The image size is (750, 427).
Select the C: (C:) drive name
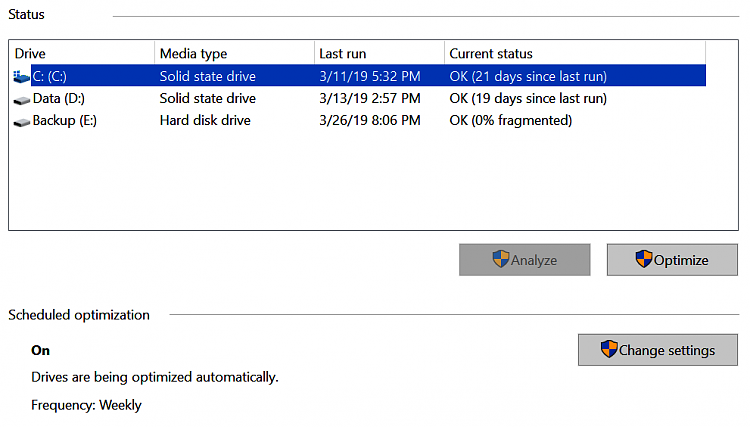[49, 76]
